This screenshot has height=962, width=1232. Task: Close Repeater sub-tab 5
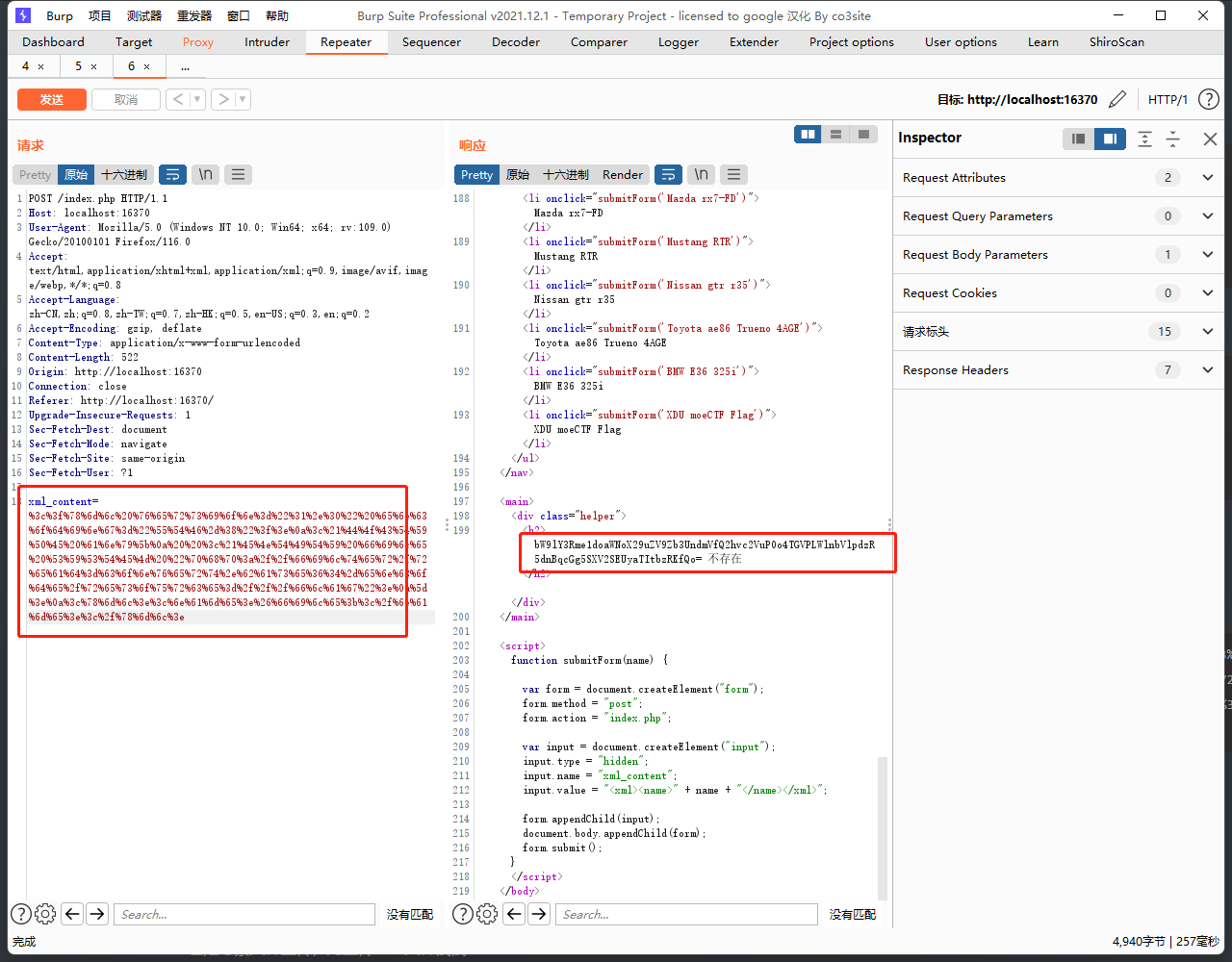coord(93,66)
